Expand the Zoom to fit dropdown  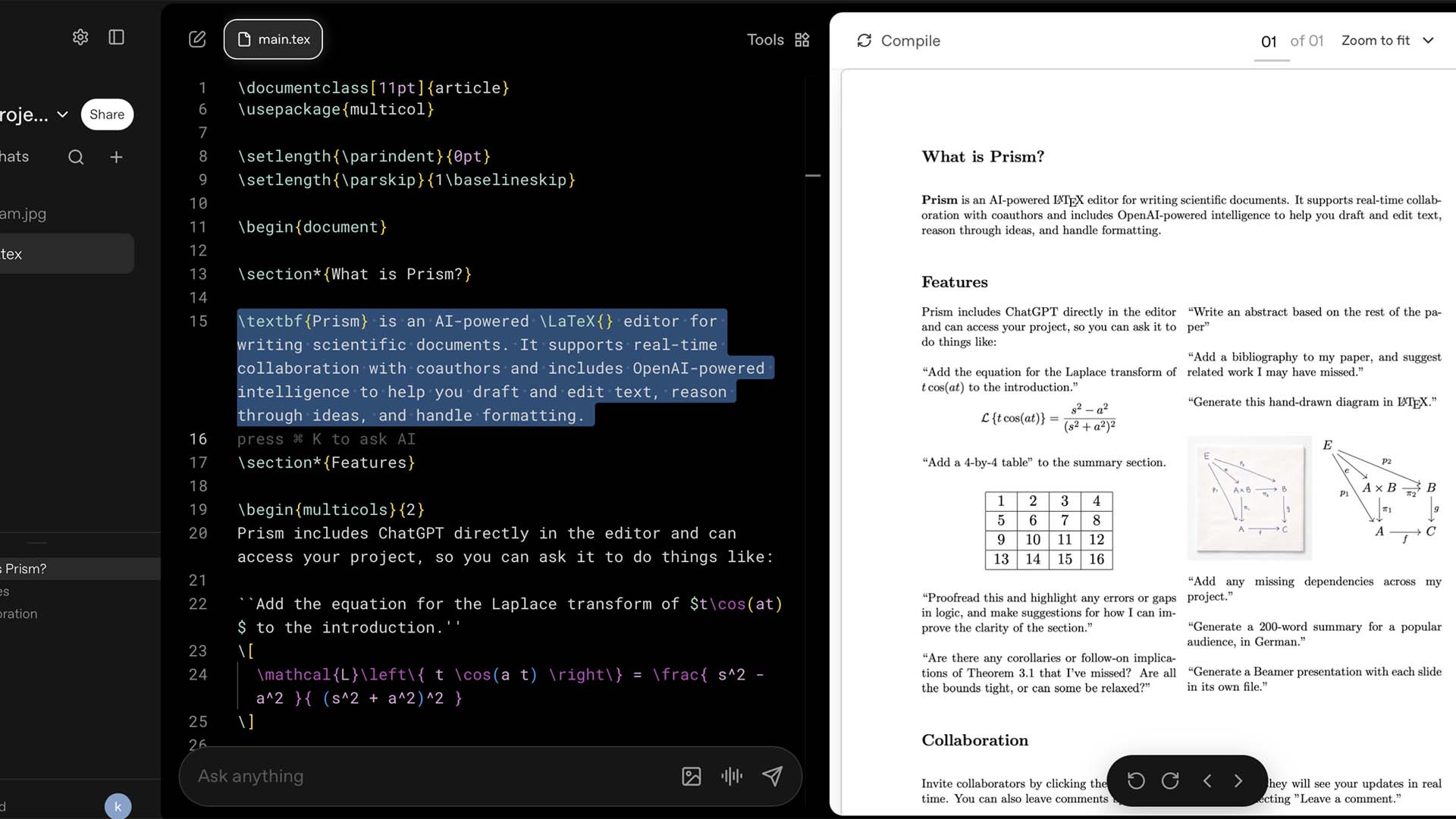[x=1387, y=41]
